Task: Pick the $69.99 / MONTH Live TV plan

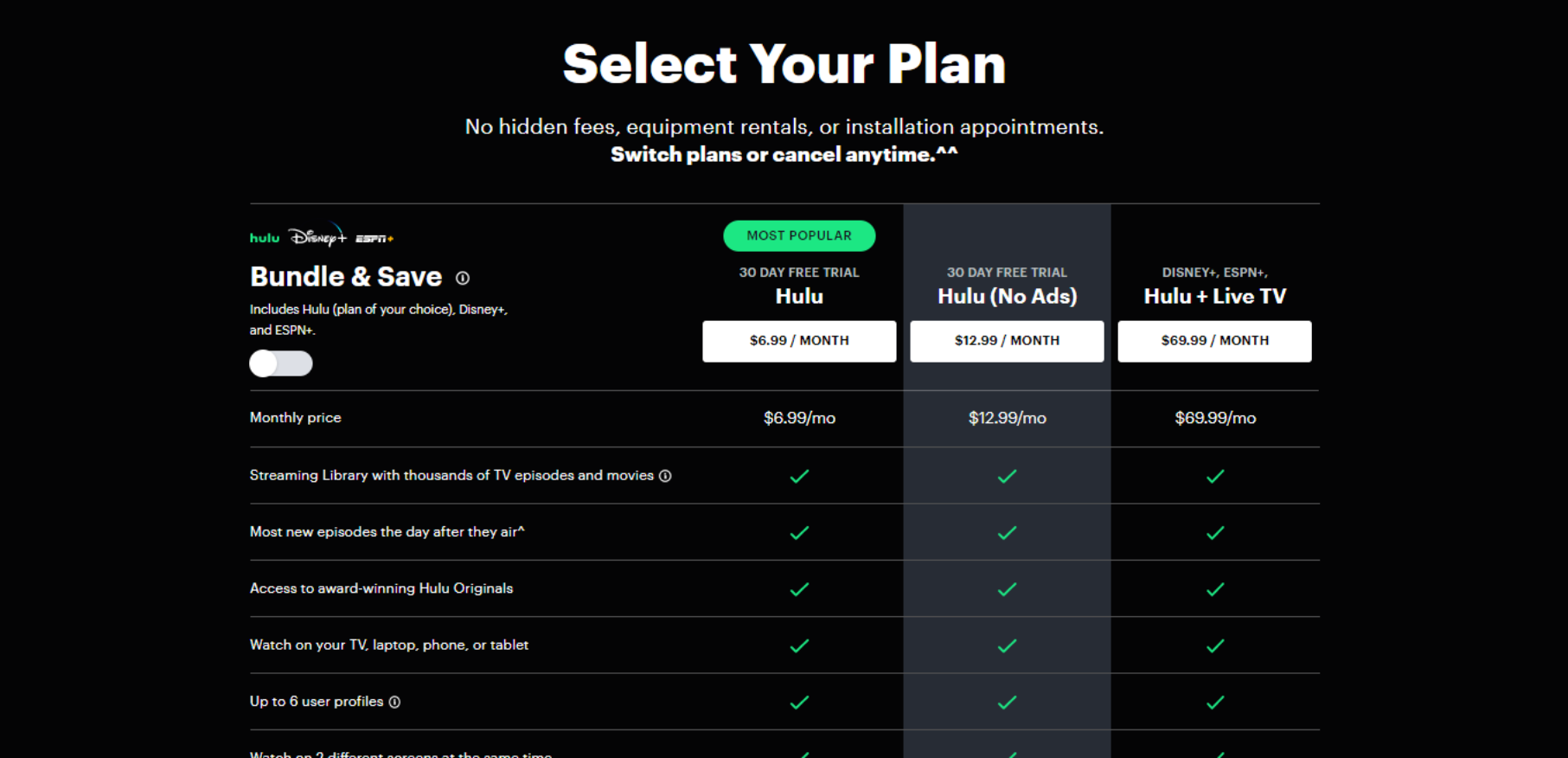Action: 1214,341
